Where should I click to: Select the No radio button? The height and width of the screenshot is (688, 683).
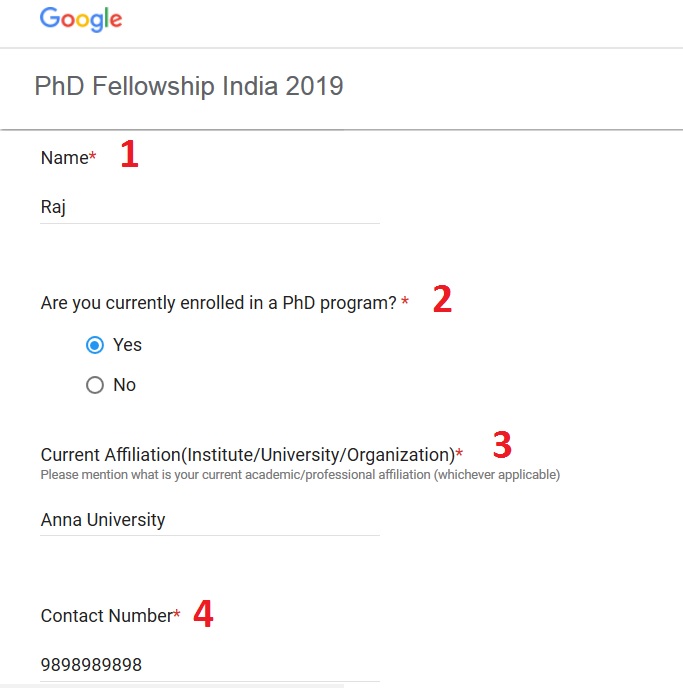pyautogui.click(x=95, y=385)
